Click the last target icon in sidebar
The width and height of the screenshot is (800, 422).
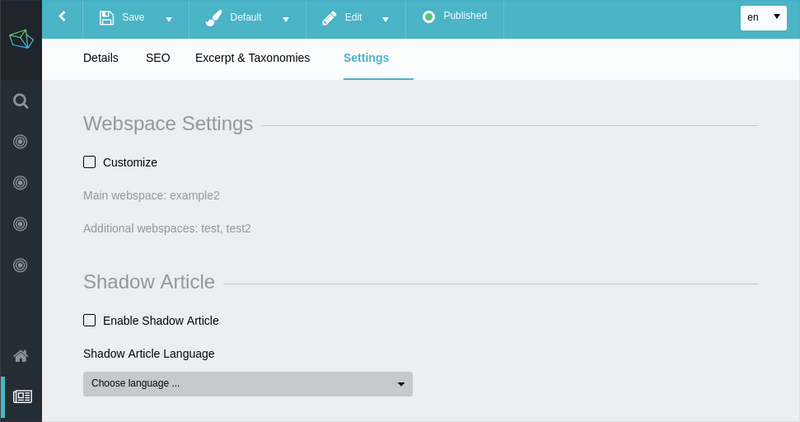click(20, 265)
